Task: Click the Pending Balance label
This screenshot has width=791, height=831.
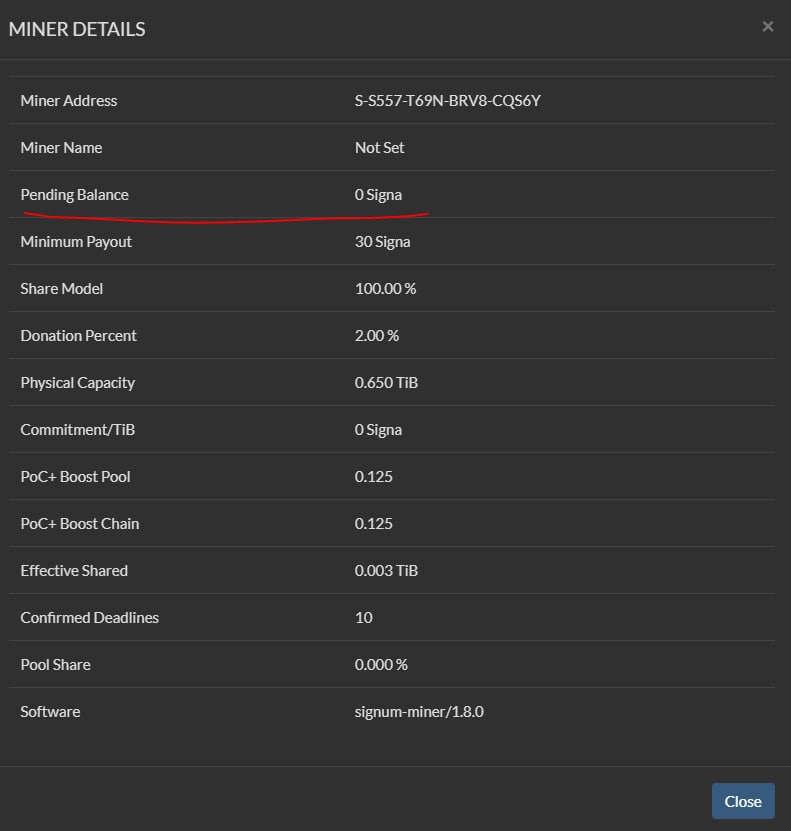Action: click(x=74, y=195)
